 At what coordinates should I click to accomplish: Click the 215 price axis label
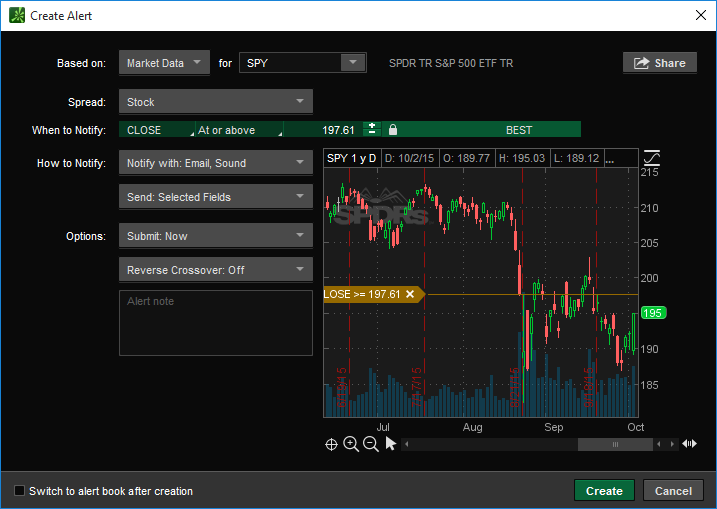pyautogui.click(x=649, y=172)
